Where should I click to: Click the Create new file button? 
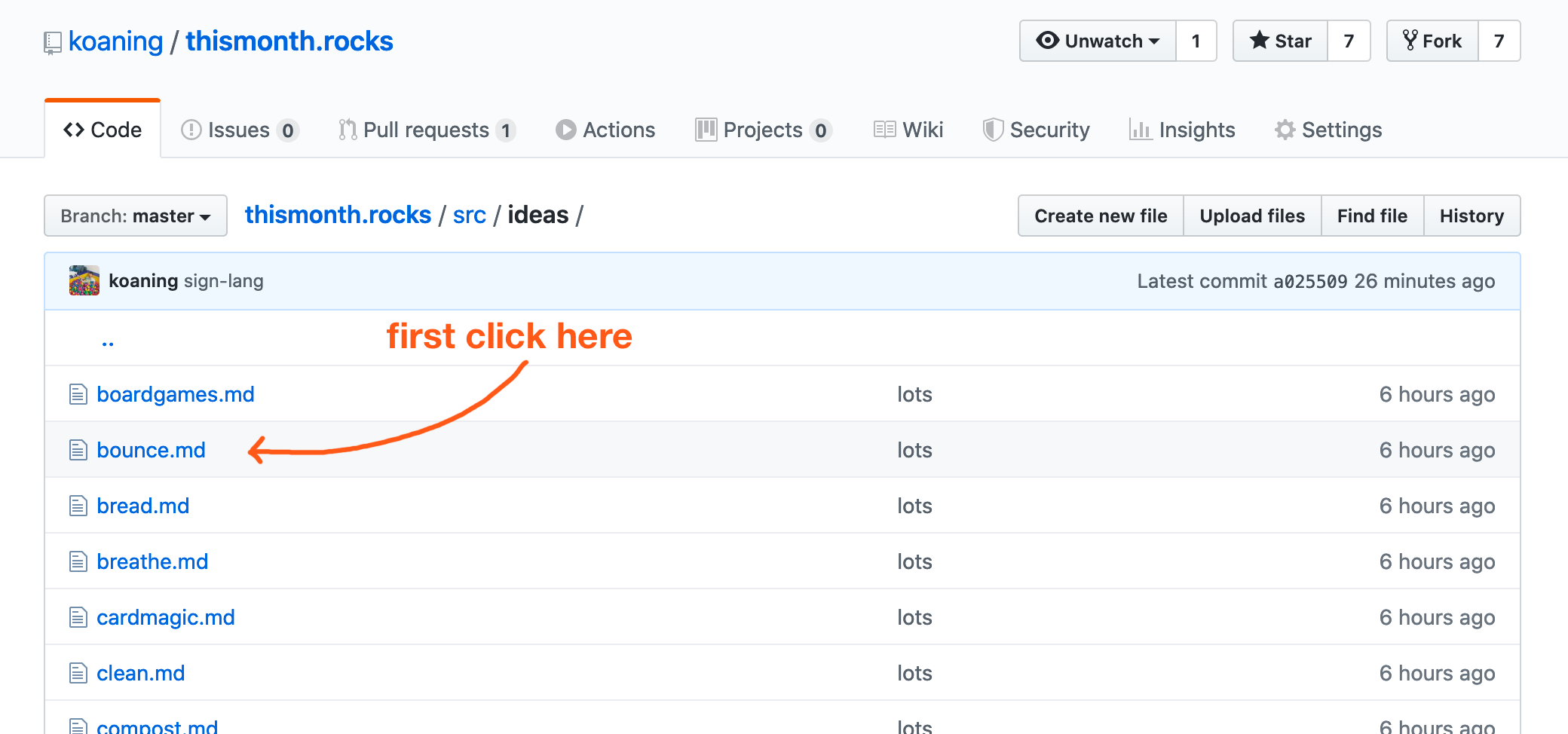[1101, 216]
